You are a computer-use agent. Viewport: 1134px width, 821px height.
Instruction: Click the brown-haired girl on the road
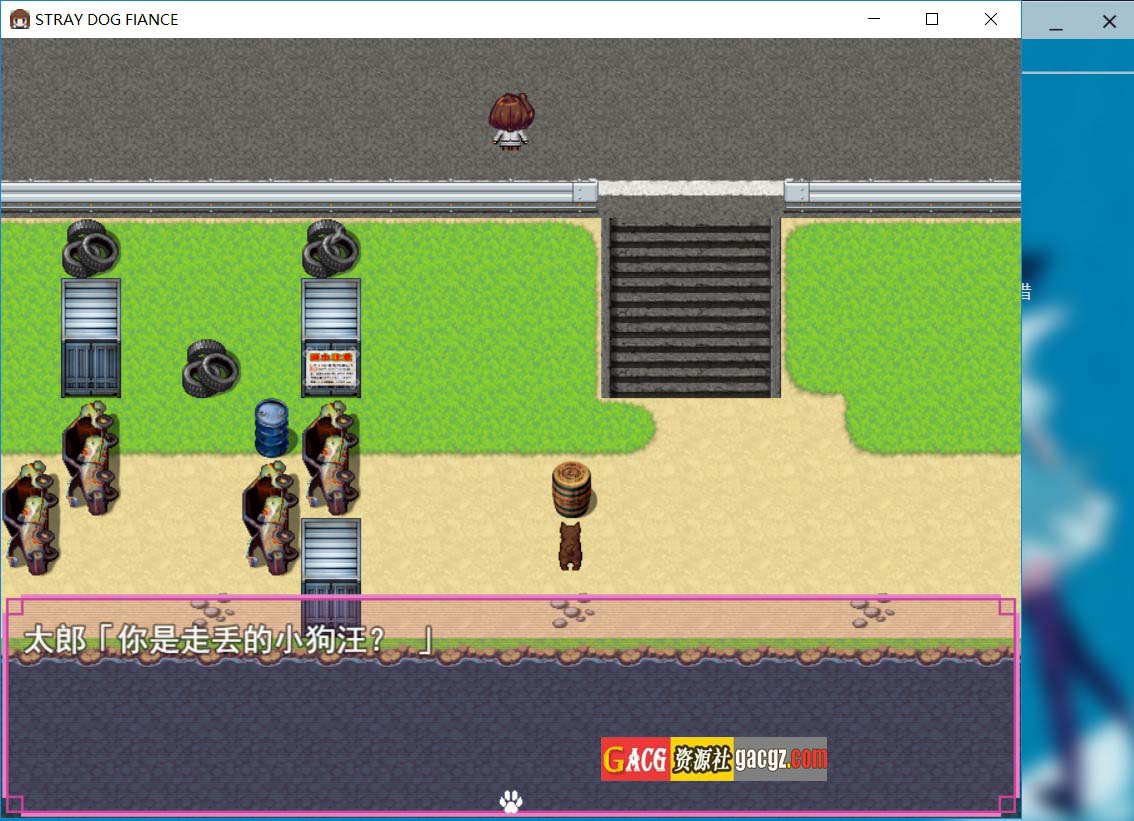(x=511, y=122)
